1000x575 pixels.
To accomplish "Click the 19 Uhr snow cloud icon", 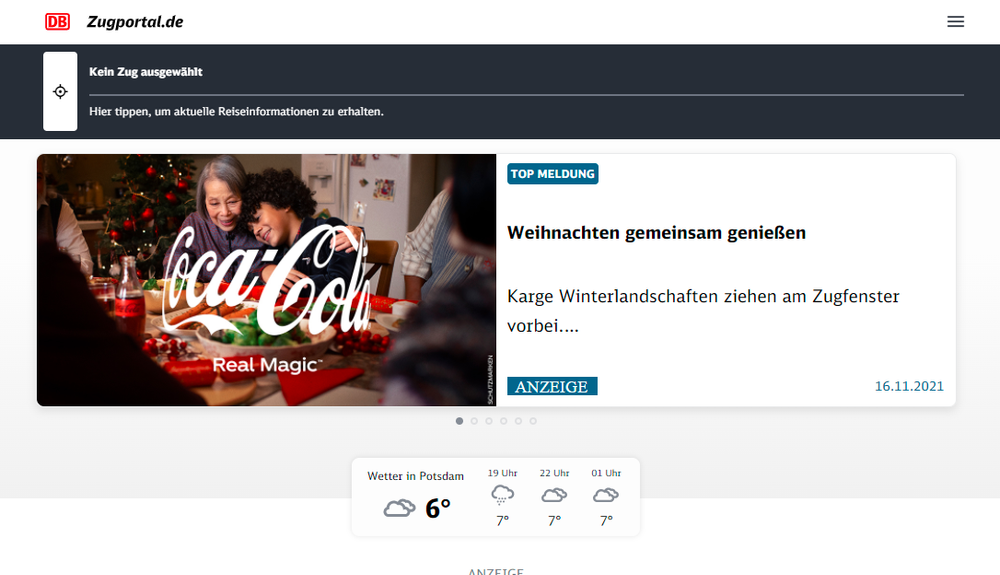I will click(503, 495).
